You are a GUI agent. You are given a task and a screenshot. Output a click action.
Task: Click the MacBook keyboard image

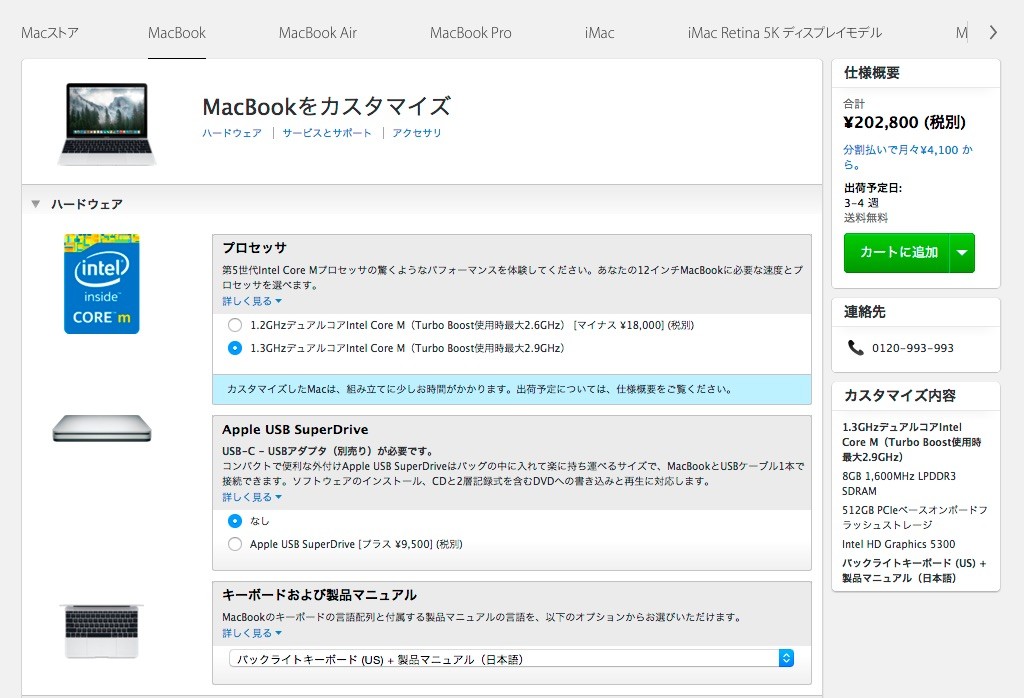102,631
